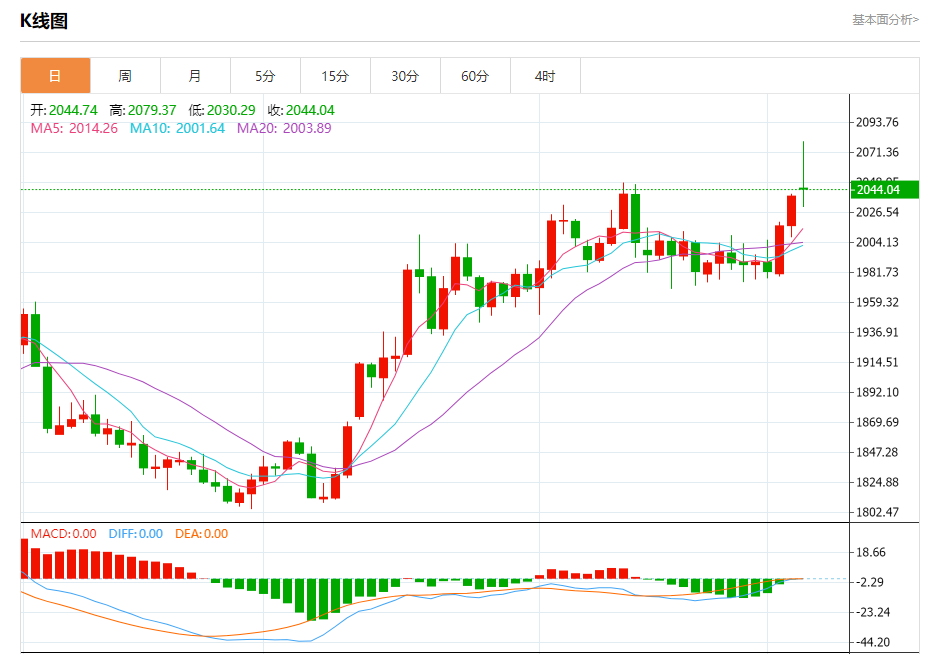Click the 2071.36 price axis label

(877, 153)
